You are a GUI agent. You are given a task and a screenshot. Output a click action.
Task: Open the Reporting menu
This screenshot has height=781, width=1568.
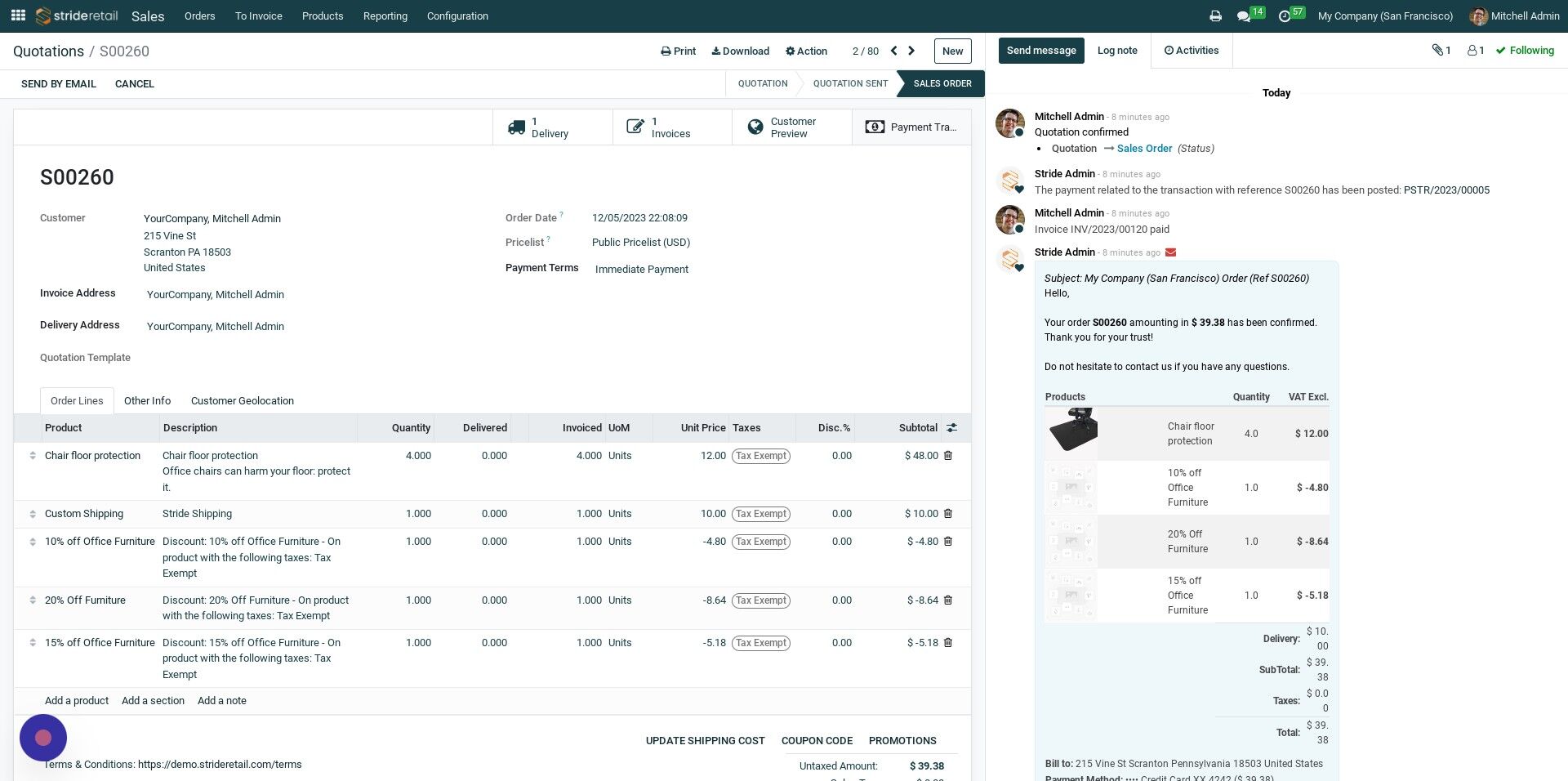coord(385,16)
